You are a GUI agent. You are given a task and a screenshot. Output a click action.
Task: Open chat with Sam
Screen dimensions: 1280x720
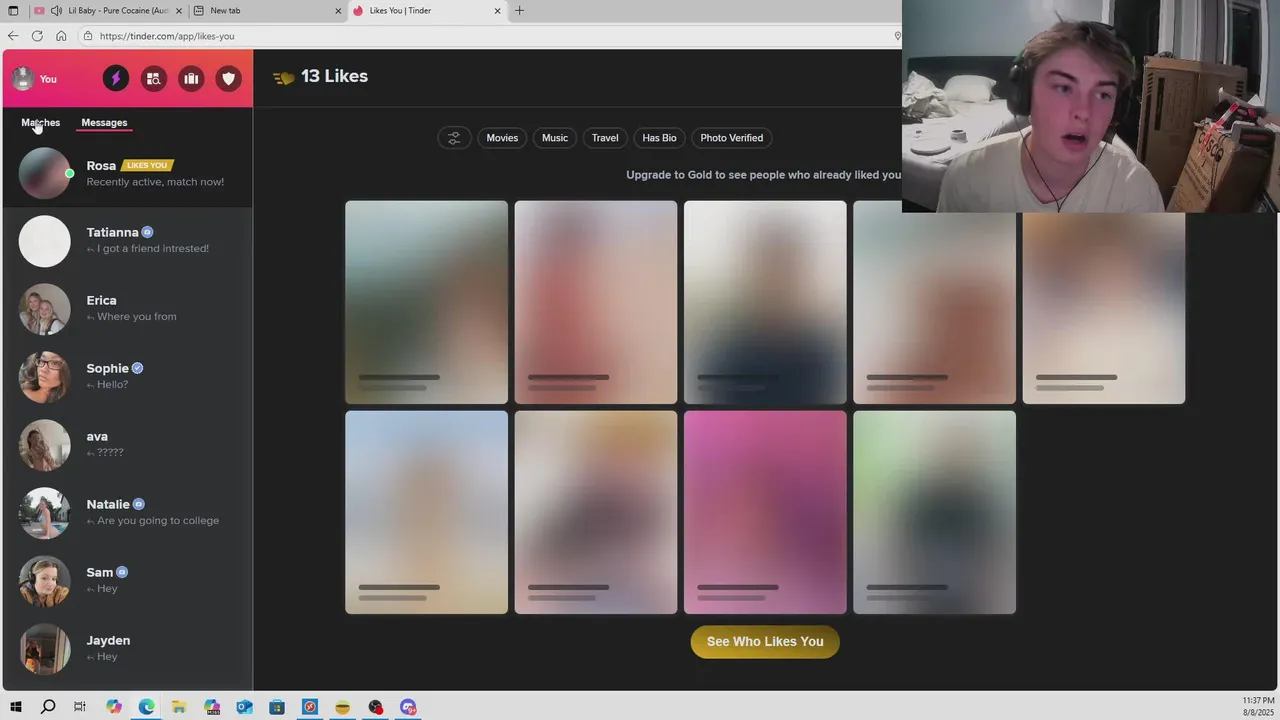[x=128, y=581]
